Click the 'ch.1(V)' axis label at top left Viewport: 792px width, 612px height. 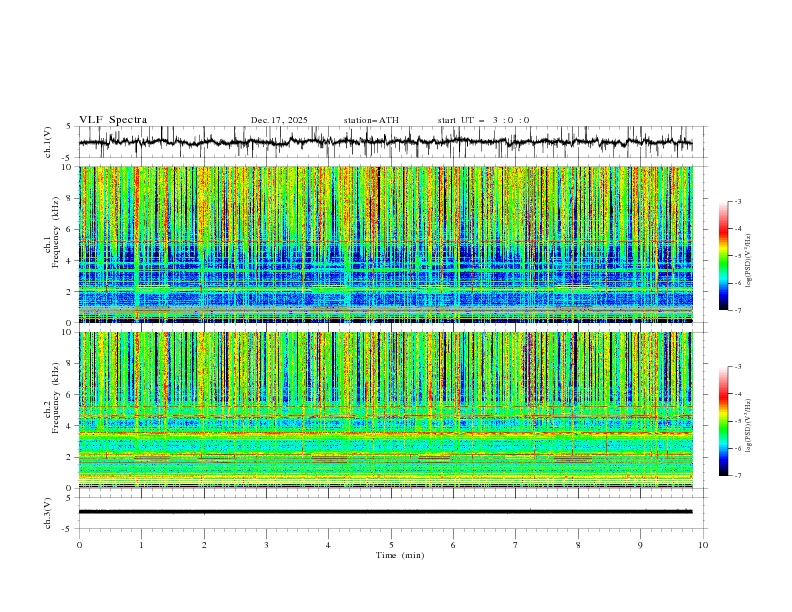[48, 142]
